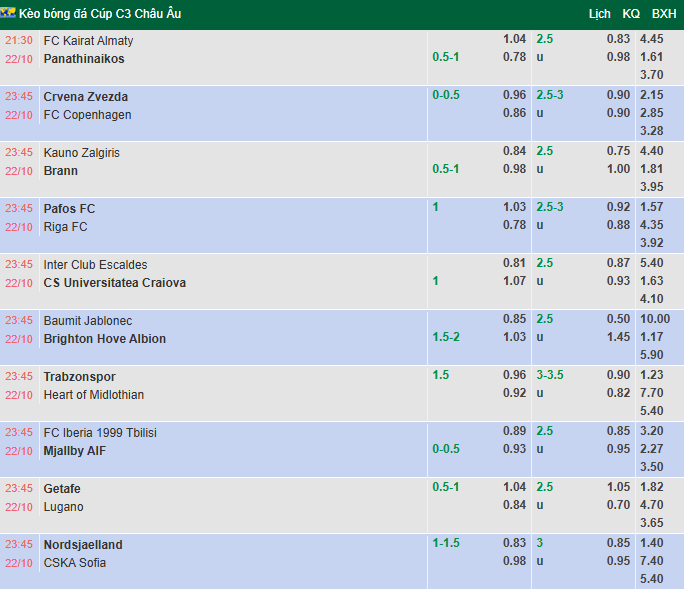Click FC Copenhagen team name

pyautogui.click(x=87, y=115)
